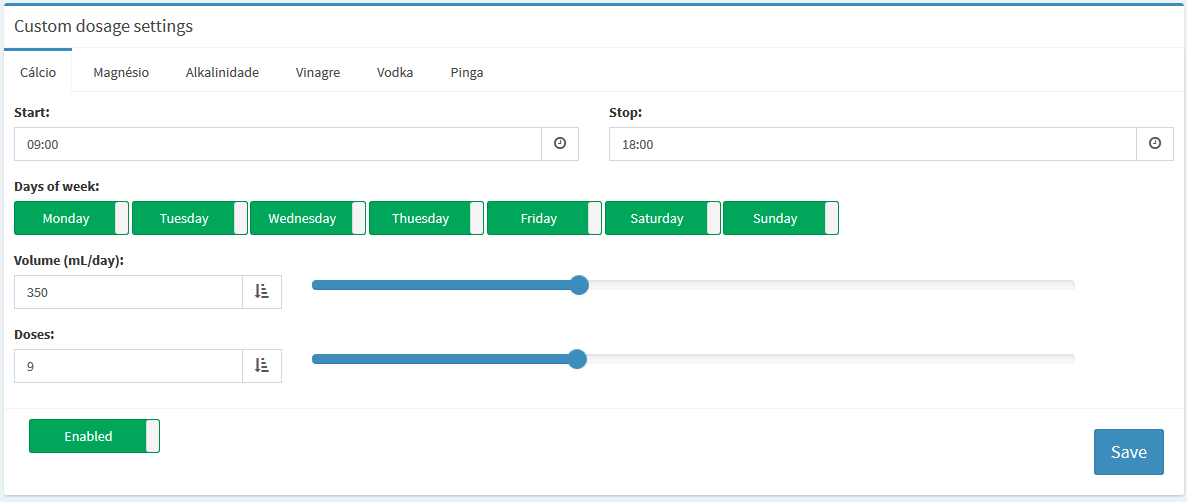This screenshot has height=502, width=1187.
Task: Click the sort icon next to Doses field
Action: tap(262, 366)
